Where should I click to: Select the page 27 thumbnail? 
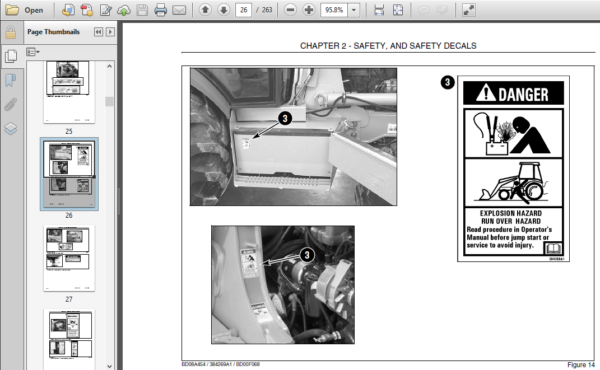coord(69,258)
